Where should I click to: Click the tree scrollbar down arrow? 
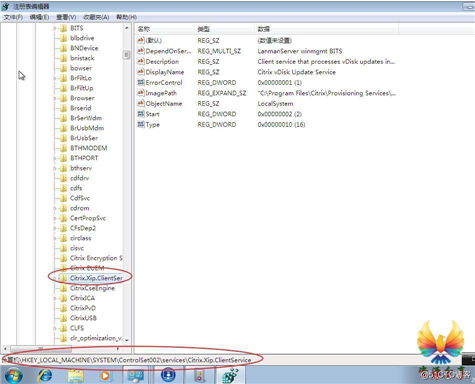coord(127,340)
